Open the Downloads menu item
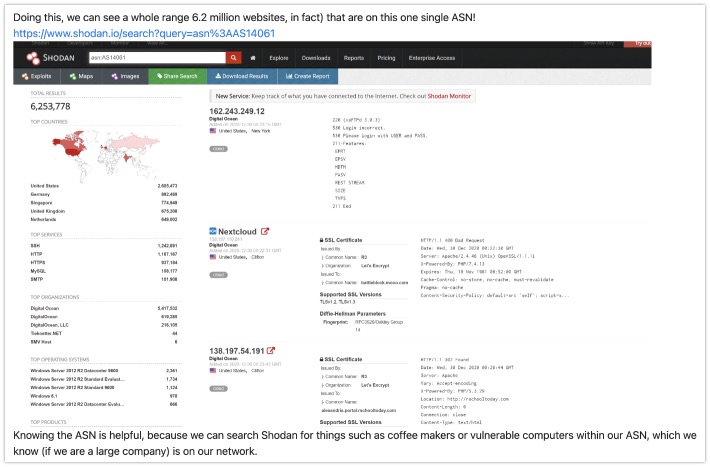The width and height of the screenshot is (710, 467). (x=316, y=58)
